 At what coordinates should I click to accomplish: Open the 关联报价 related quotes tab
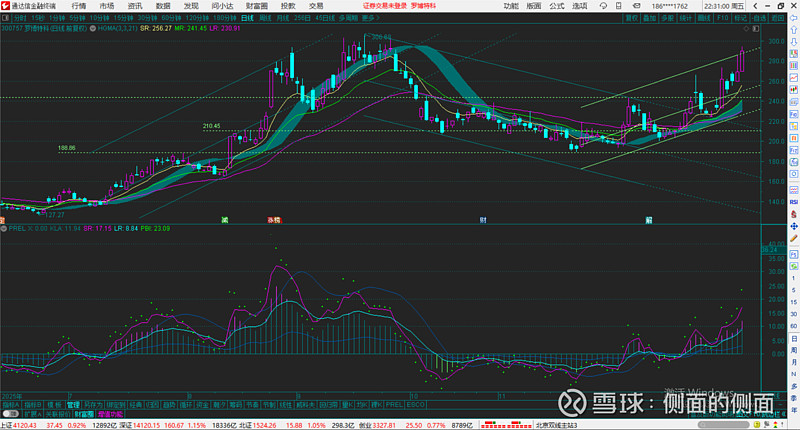click(x=59, y=412)
